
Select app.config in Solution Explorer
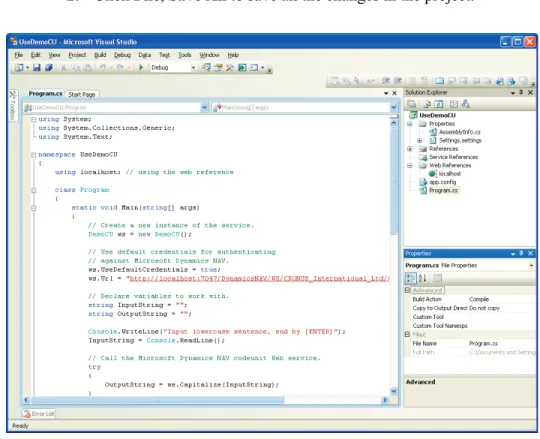443,182
